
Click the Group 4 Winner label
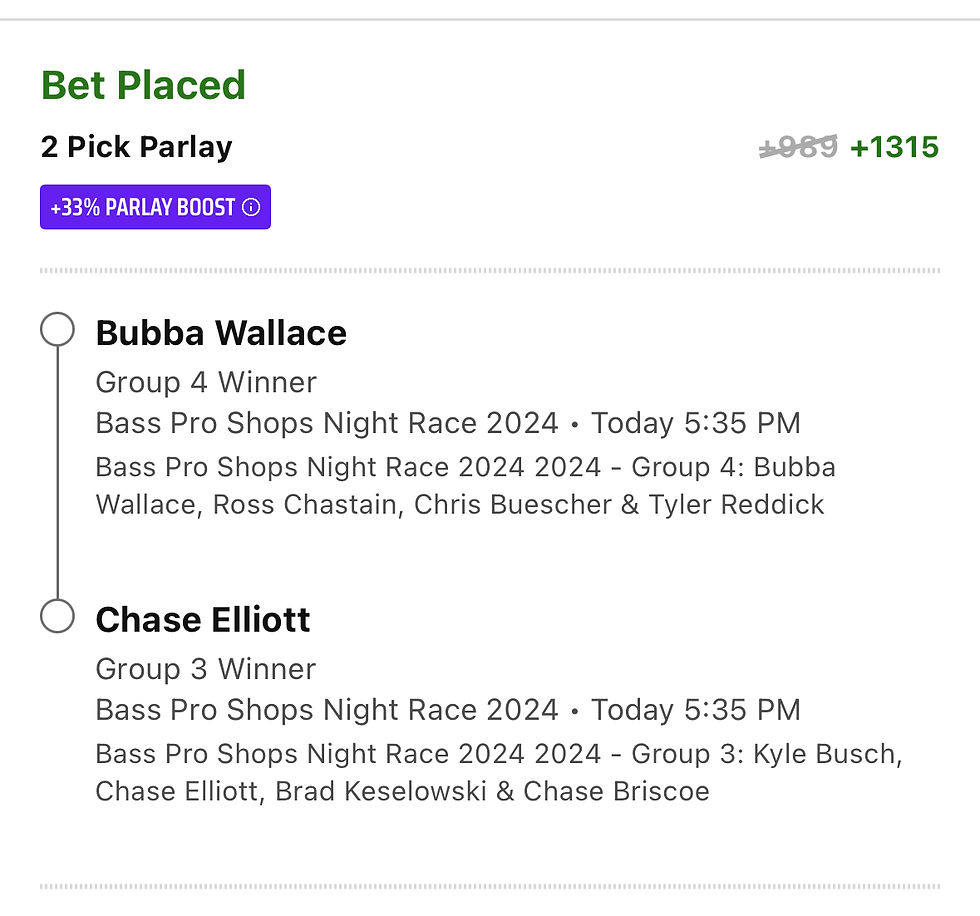(x=206, y=382)
